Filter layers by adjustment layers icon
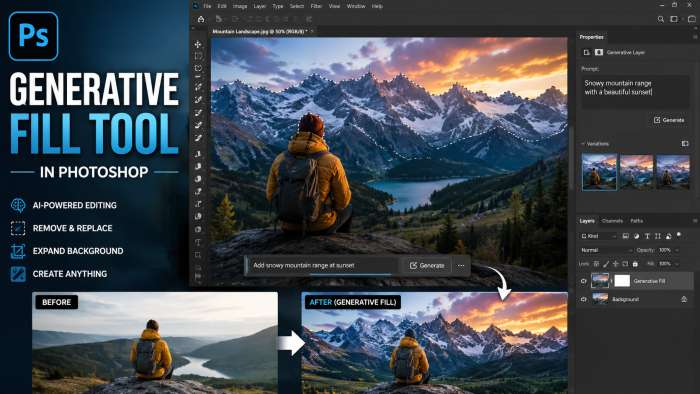 636,236
